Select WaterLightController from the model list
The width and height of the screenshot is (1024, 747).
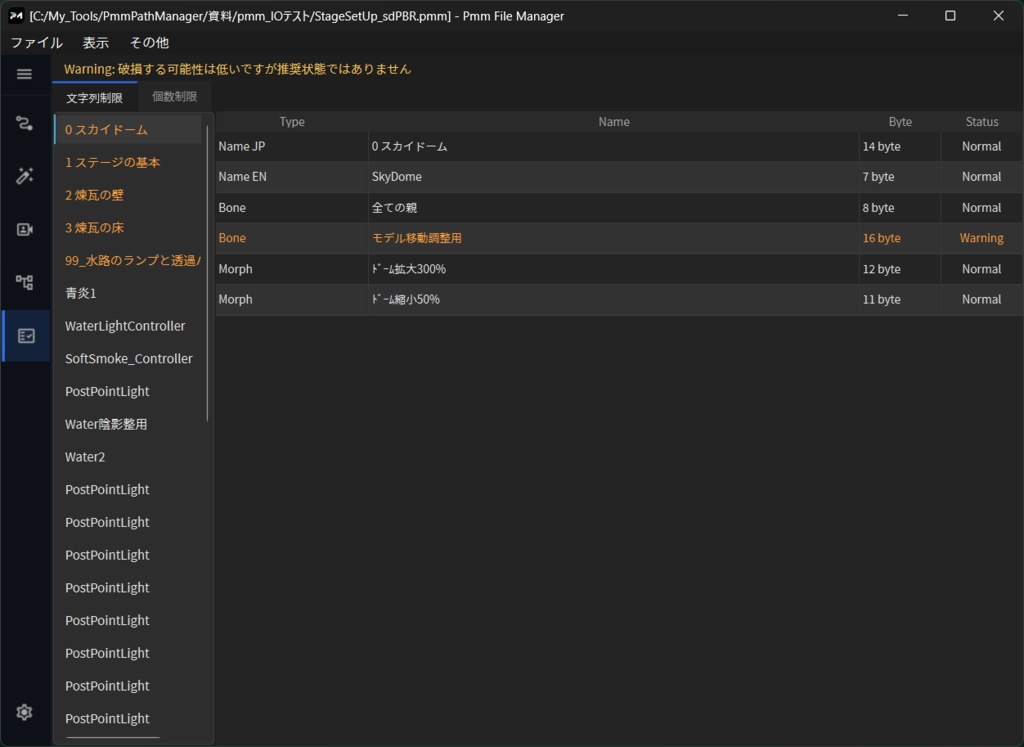(x=124, y=326)
